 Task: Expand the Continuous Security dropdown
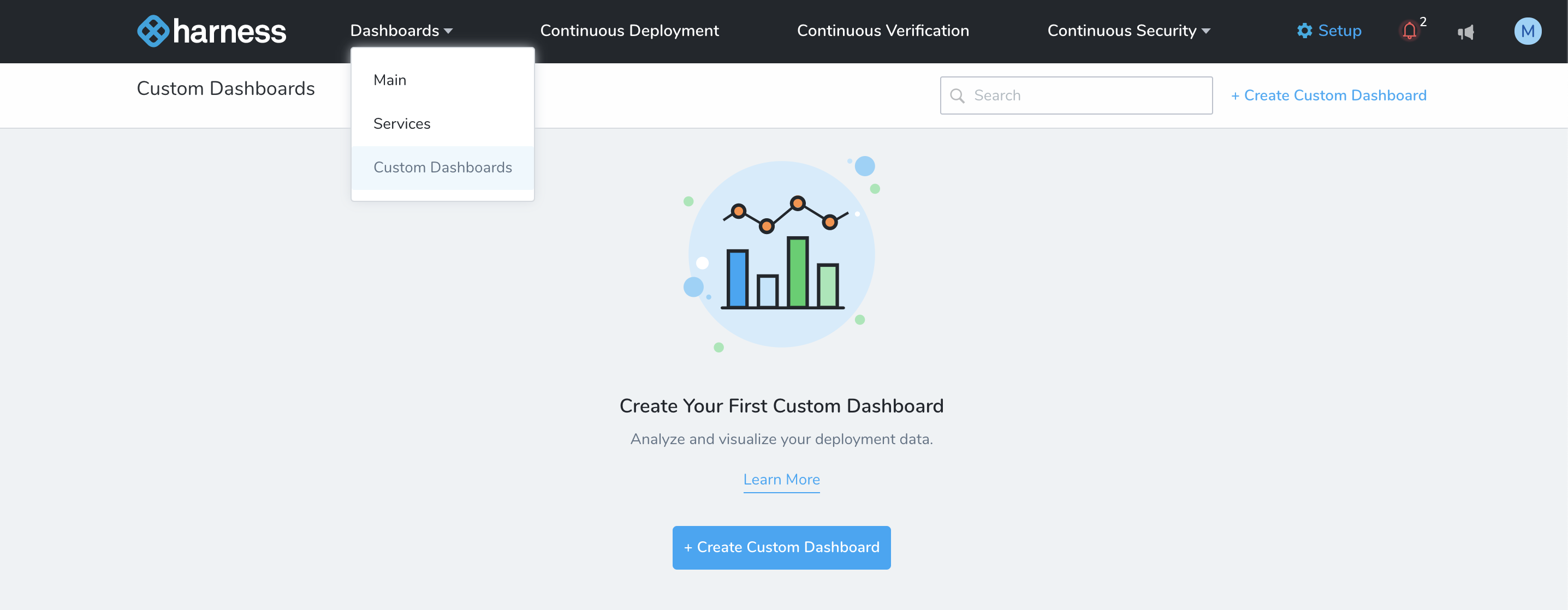[x=1129, y=31]
